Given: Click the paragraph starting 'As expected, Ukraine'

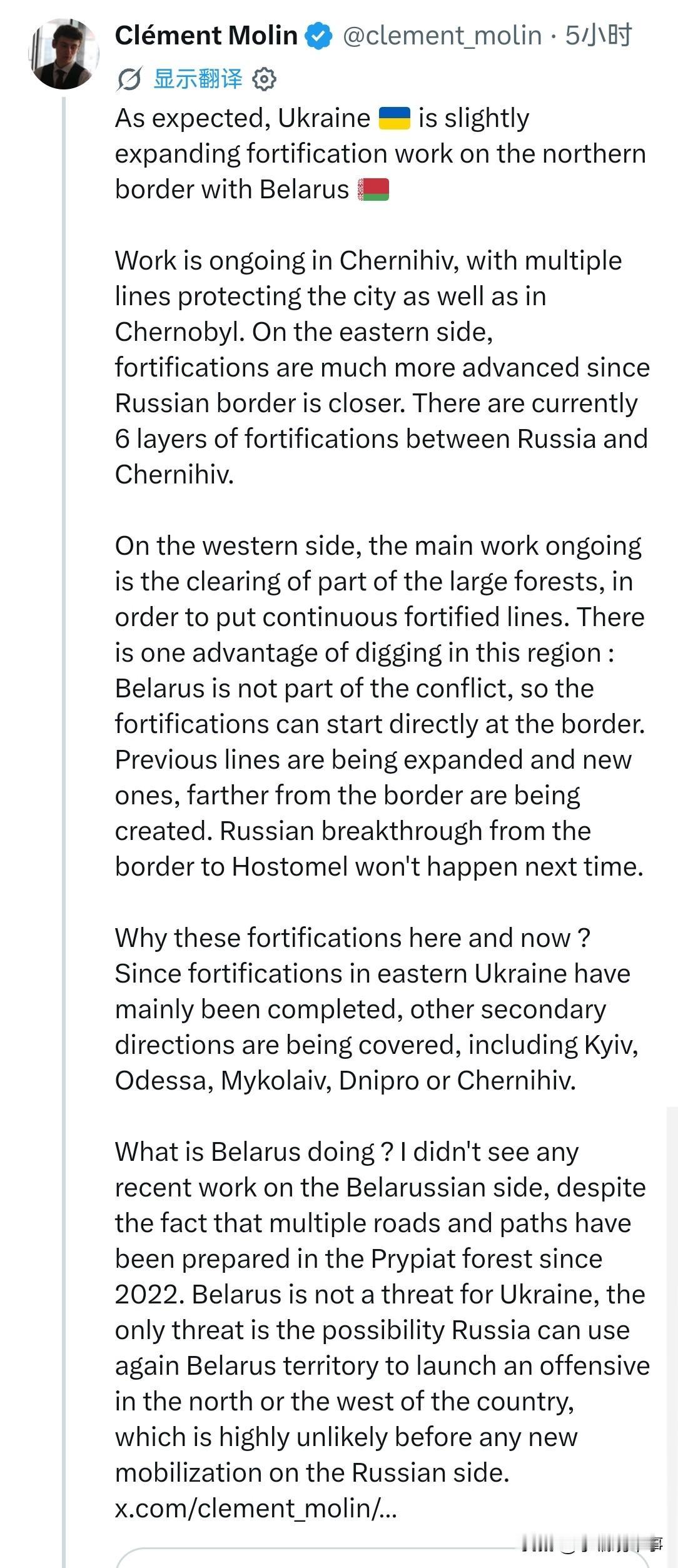Looking at the screenshot, I should pyautogui.click(x=380, y=154).
